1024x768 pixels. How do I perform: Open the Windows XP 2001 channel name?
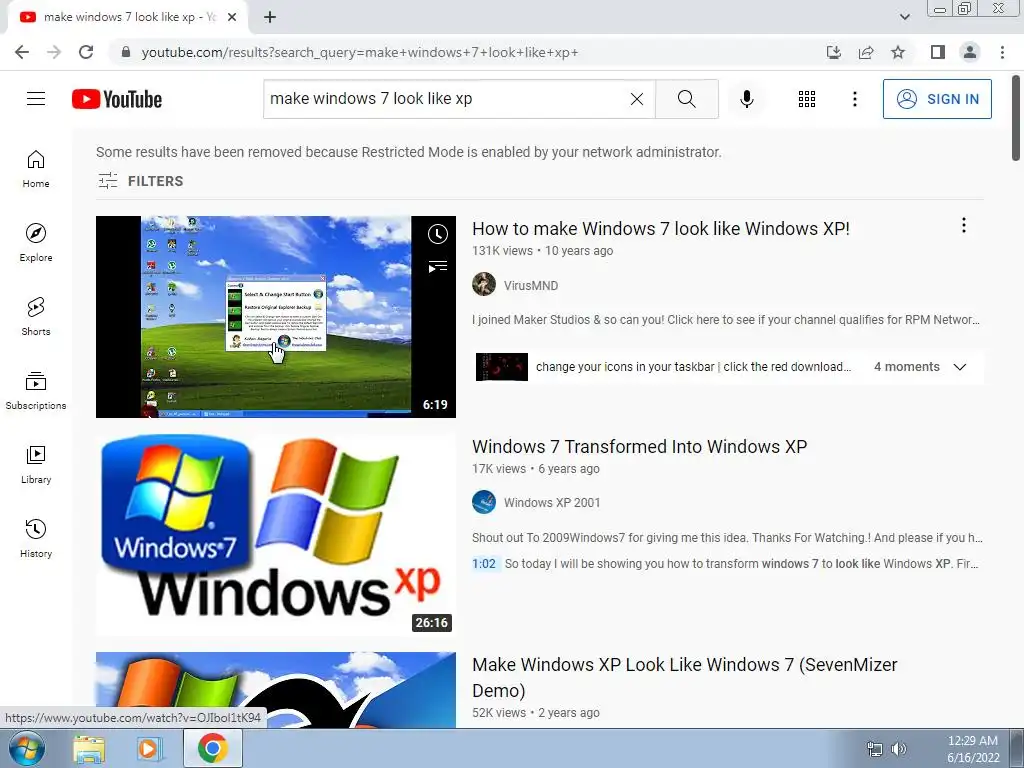point(552,503)
